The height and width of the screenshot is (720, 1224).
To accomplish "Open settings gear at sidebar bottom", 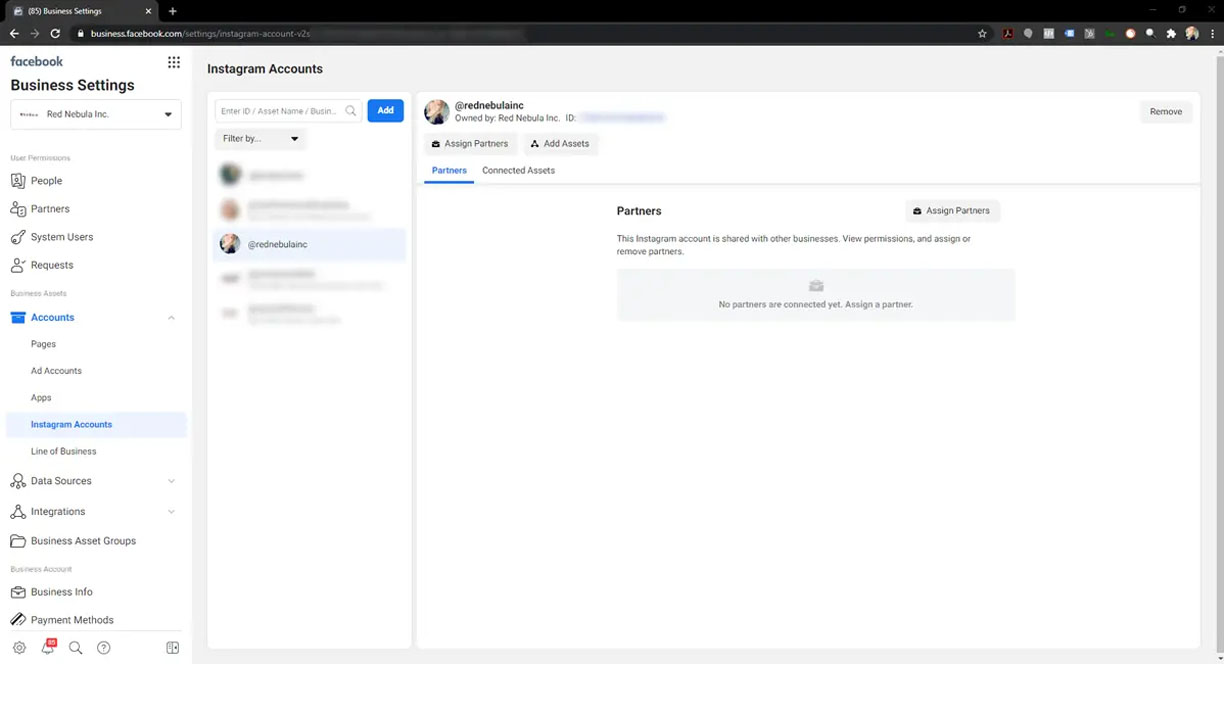I will click(x=19, y=648).
